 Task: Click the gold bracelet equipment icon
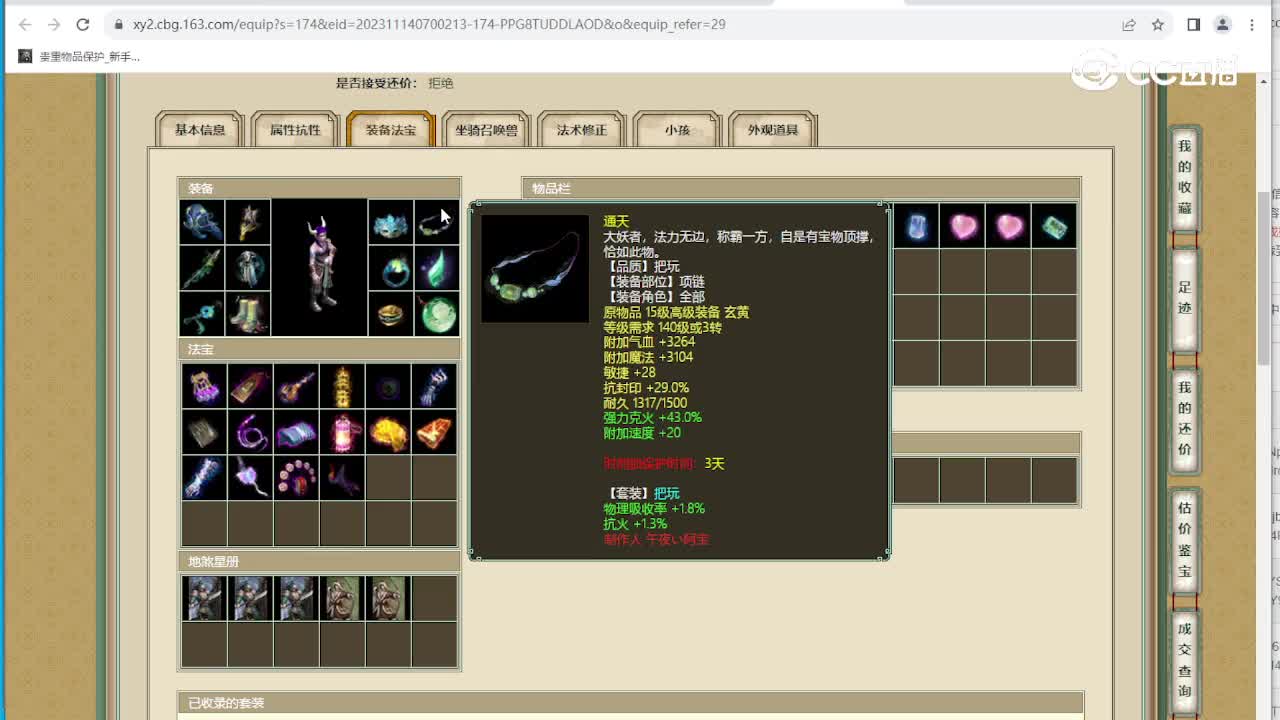click(390, 314)
